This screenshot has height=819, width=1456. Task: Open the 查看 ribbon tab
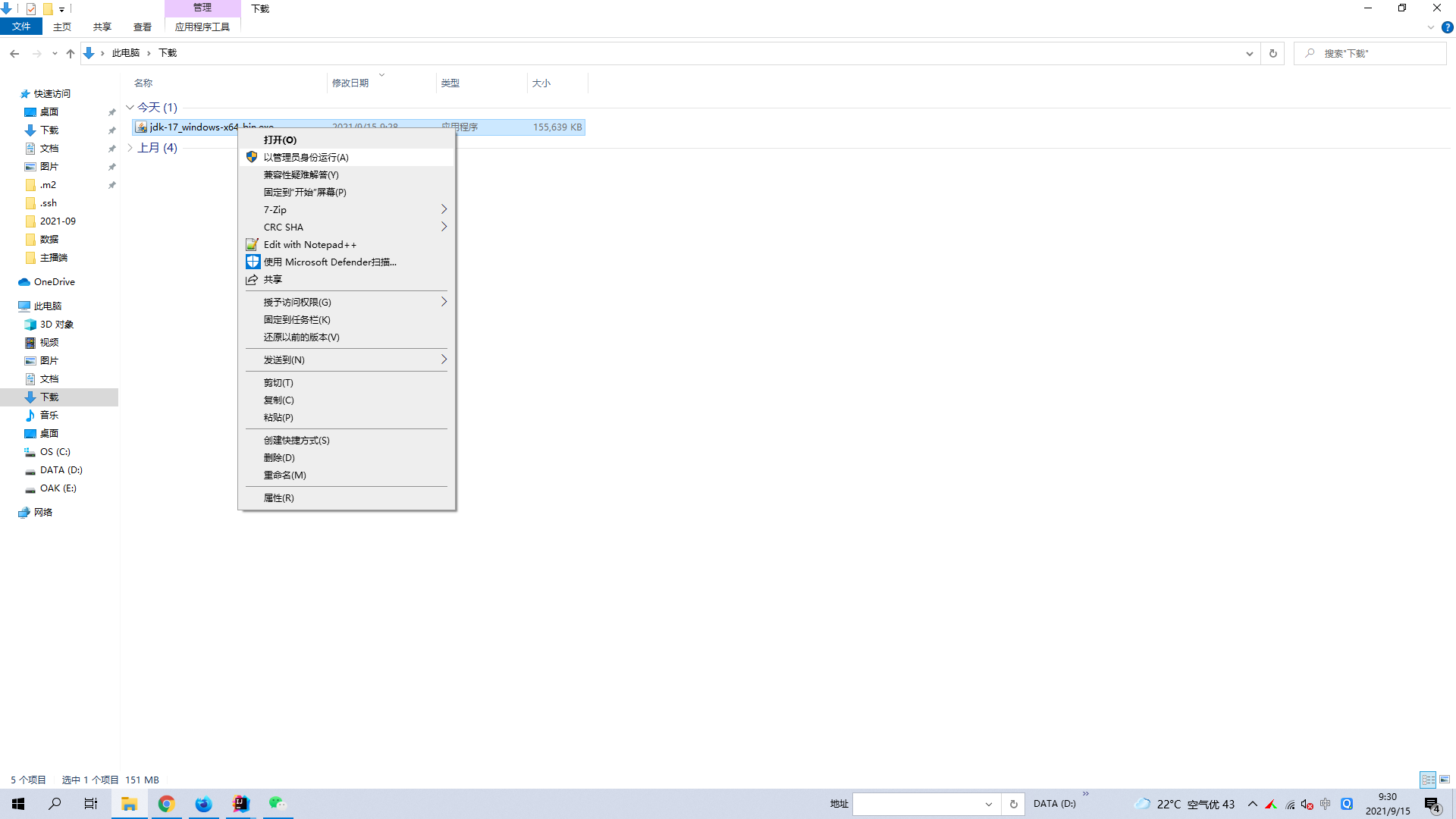(x=143, y=27)
